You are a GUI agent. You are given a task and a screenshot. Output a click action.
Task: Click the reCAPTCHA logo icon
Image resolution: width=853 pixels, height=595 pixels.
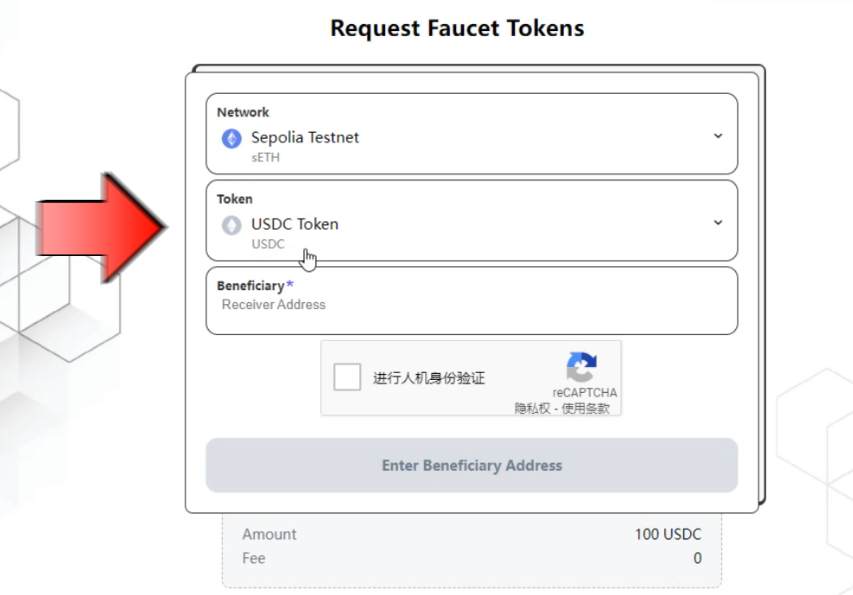pyautogui.click(x=581, y=366)
